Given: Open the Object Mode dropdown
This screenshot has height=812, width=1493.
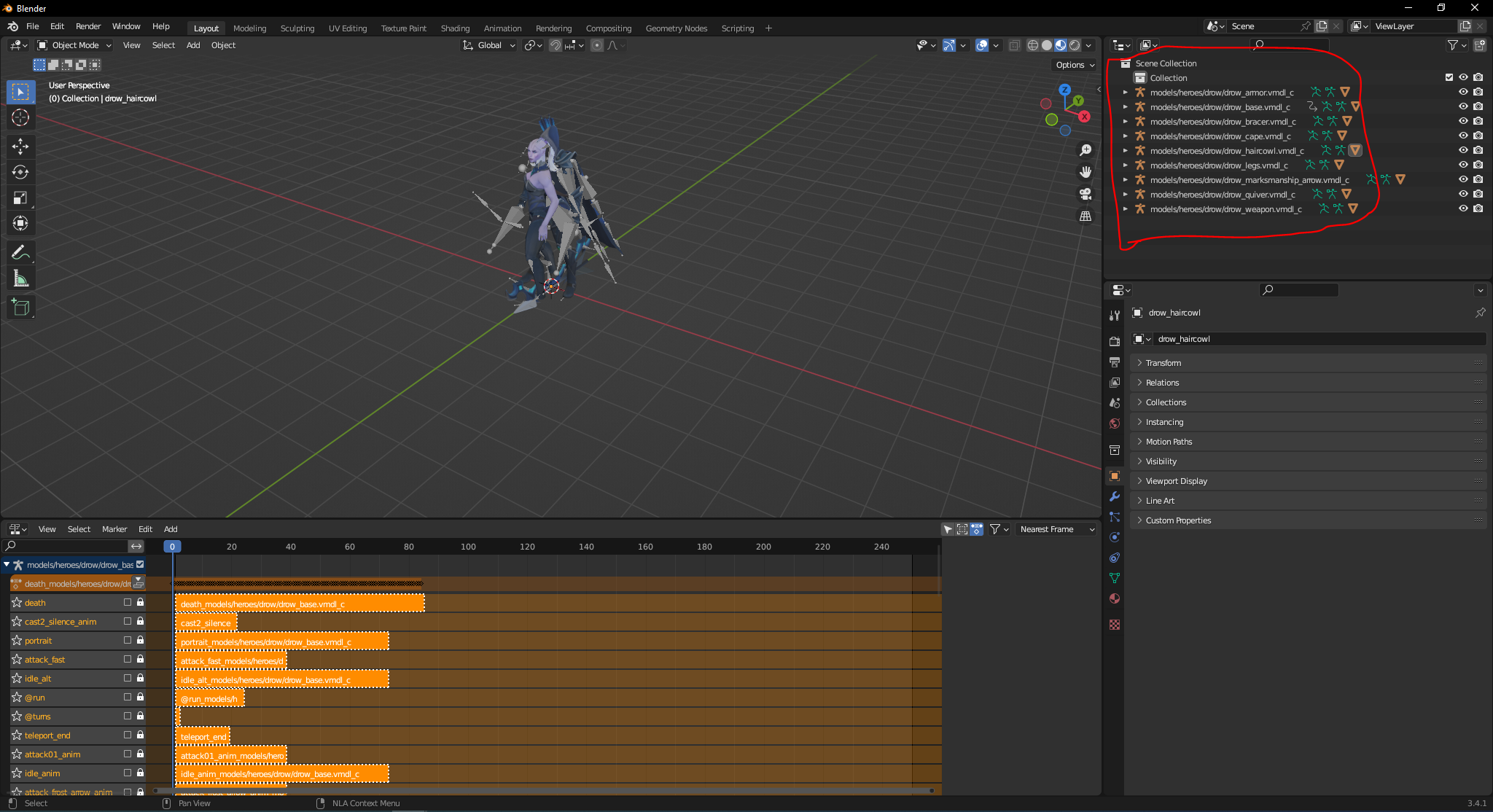Looking at the screenshot, I should tap(74, 45).
